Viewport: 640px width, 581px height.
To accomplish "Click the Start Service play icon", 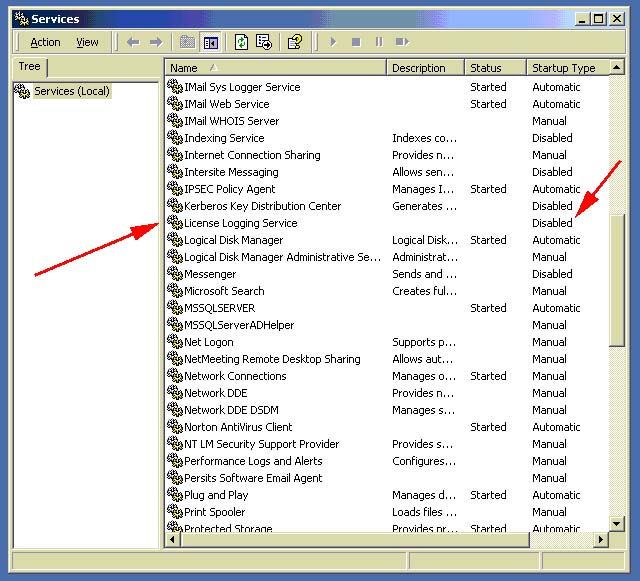I will click(x=333, y=42).
